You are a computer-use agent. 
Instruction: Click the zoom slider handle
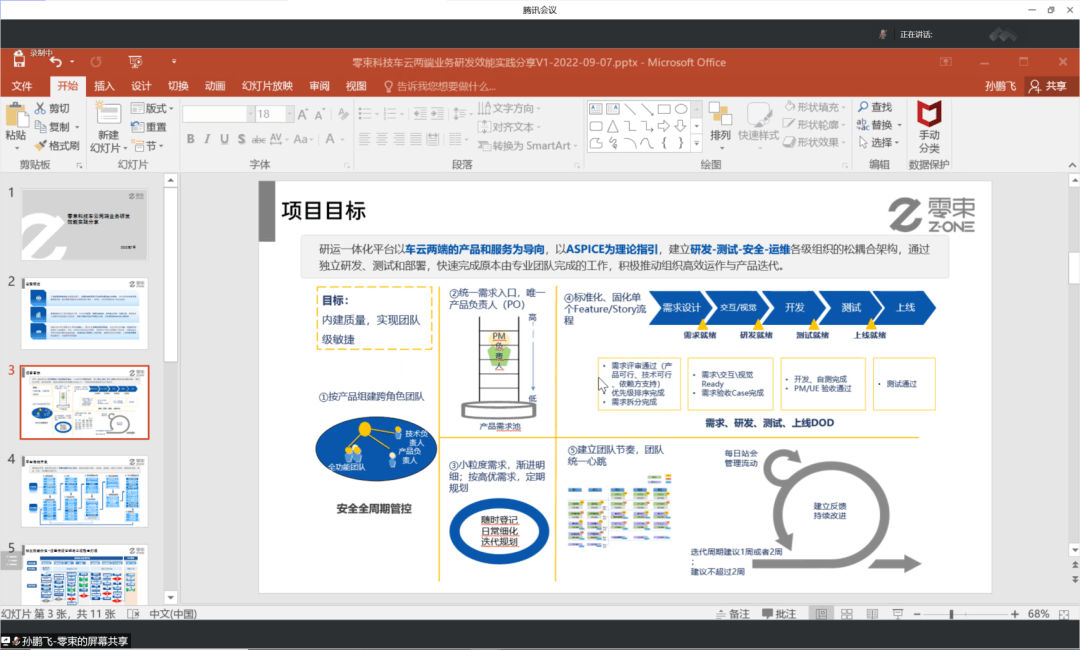951,614
